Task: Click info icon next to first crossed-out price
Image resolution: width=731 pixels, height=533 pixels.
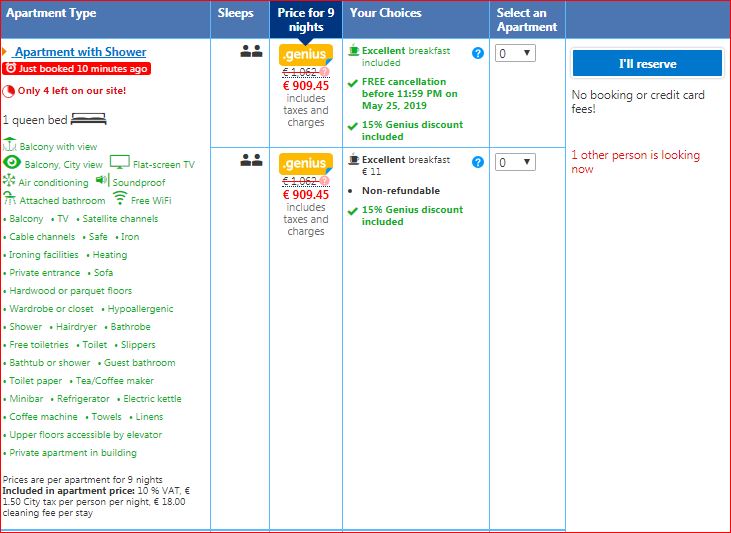Action: (x=324, y=72)
